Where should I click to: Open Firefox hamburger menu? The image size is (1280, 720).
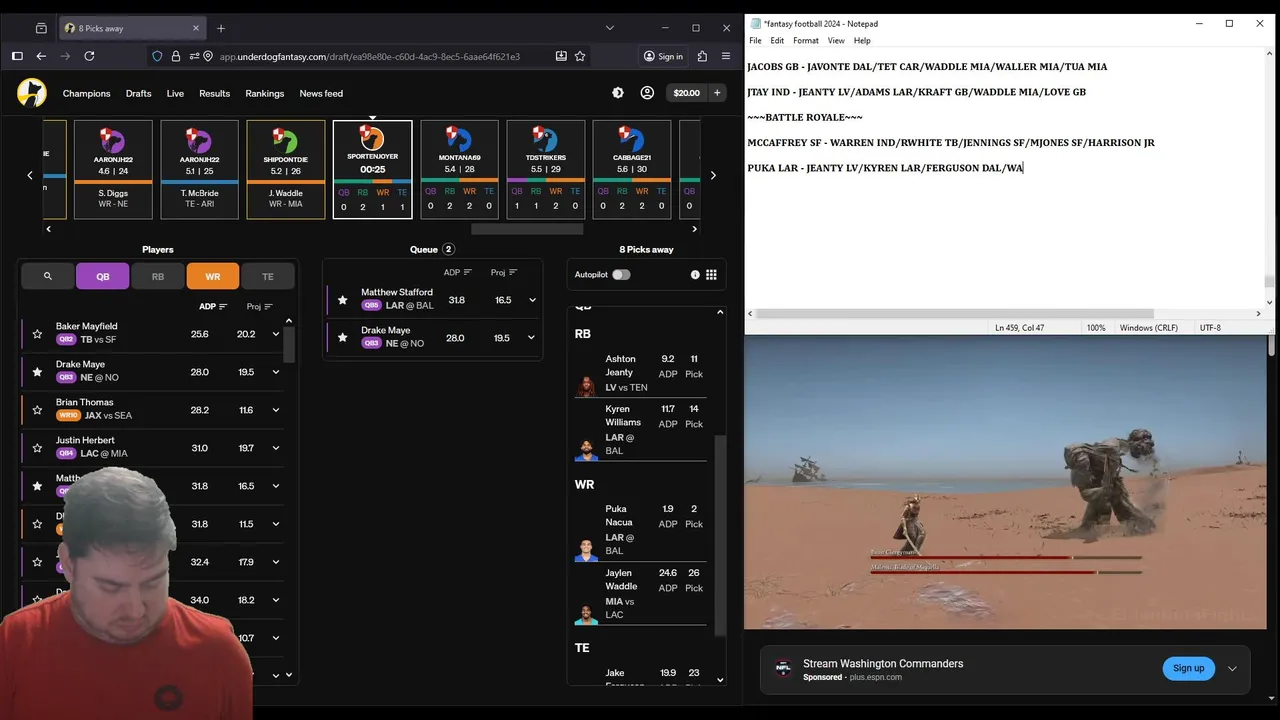tap(725, 56)
